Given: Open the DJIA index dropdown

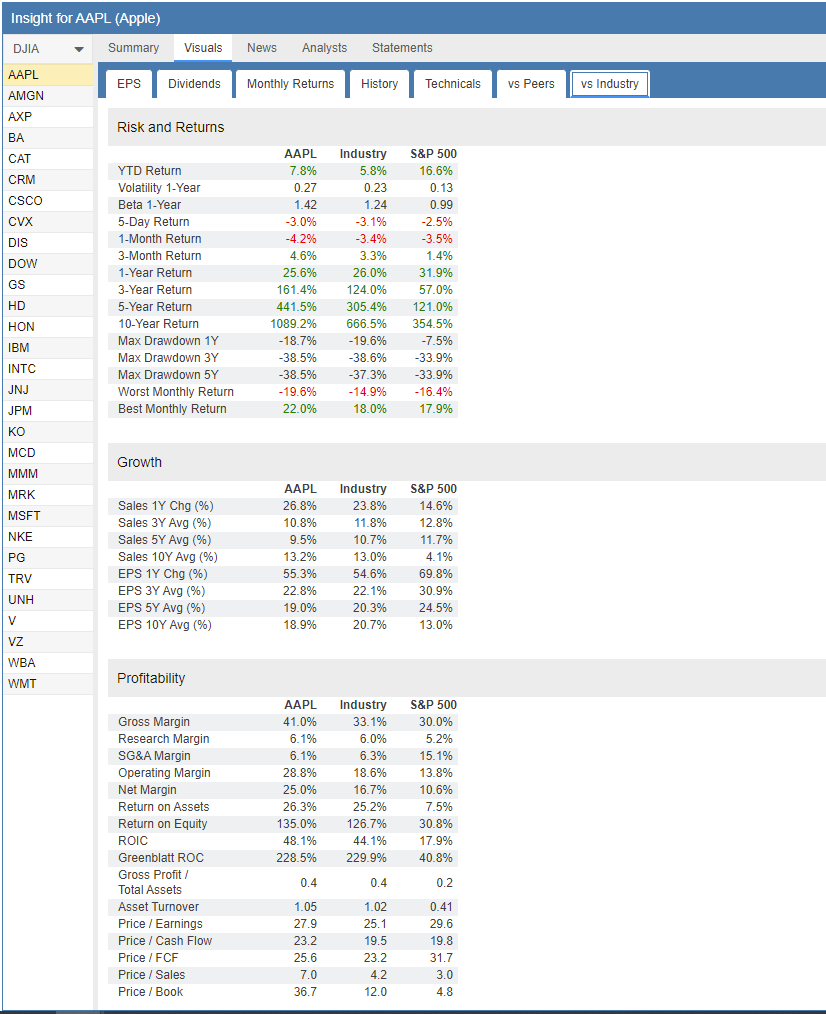Looking at the screenshot, I should (x=48, y=49).
